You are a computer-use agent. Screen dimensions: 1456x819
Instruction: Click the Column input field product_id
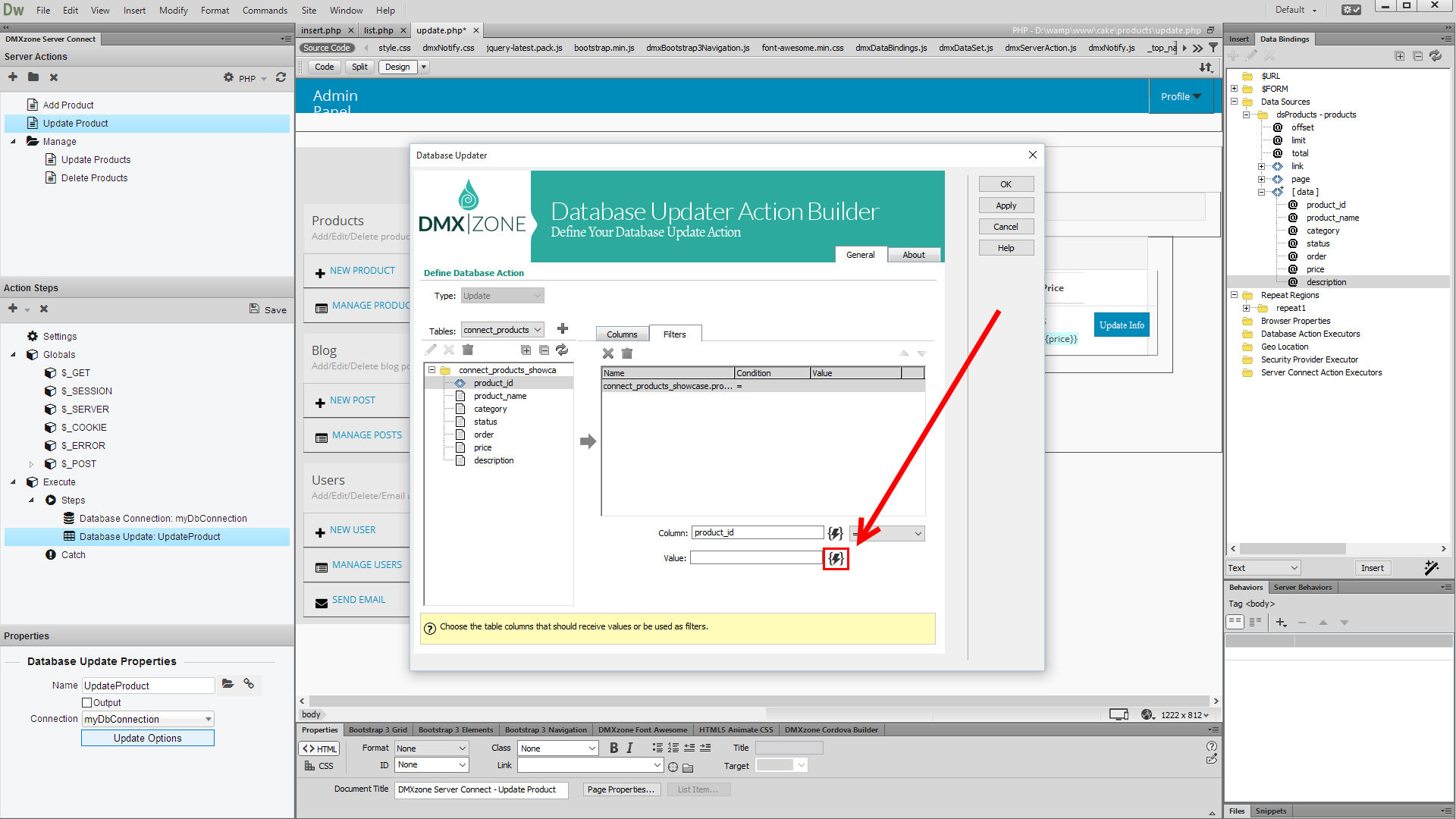[x=757, y=533]
